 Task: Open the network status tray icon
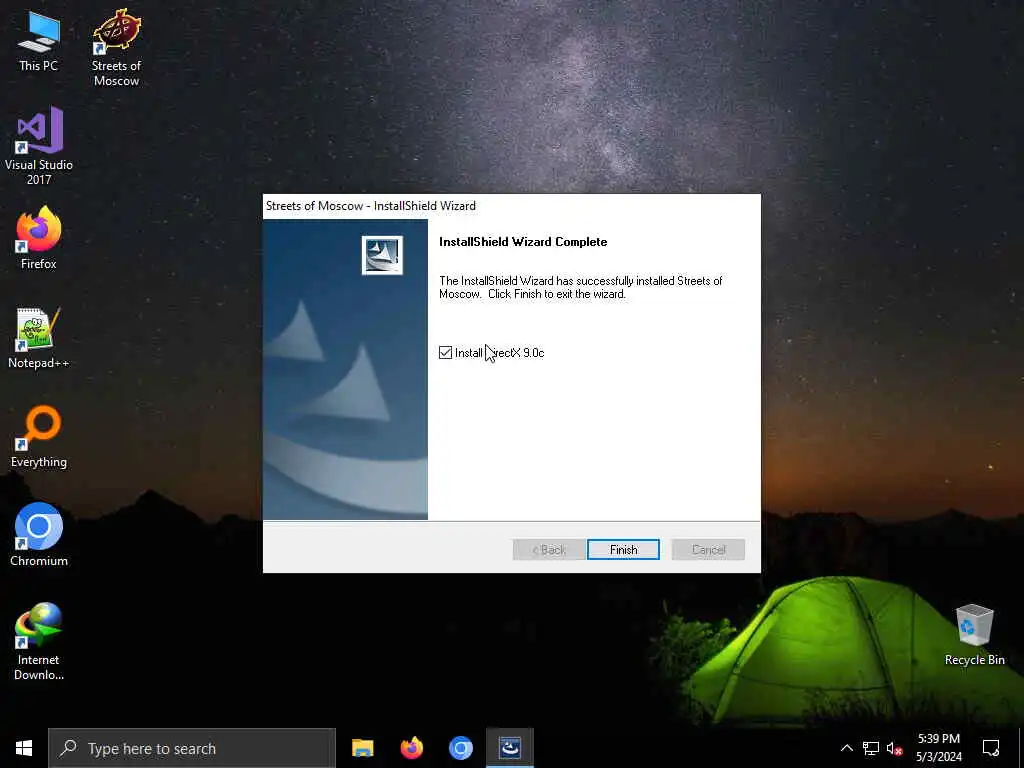(x=871, y=748)
